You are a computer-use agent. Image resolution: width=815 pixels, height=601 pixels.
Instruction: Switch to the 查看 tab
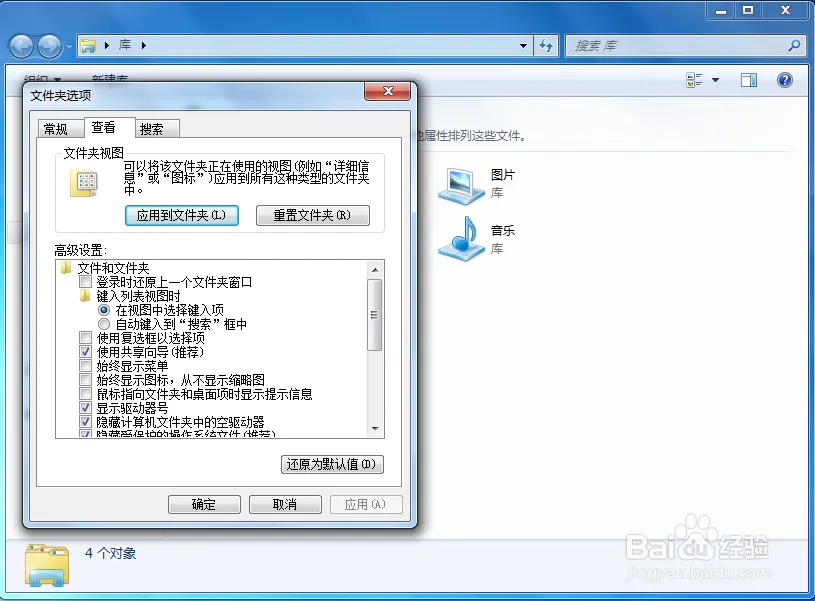109,127
